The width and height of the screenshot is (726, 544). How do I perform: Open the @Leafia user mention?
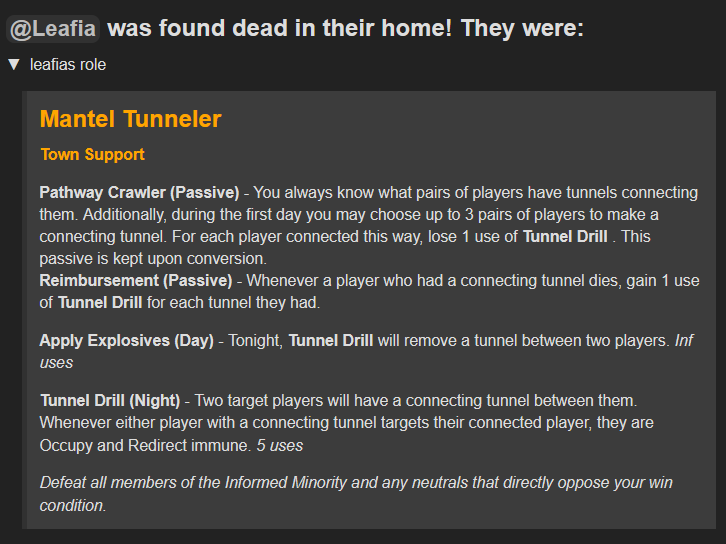pyautogui.click(x=53, y=29)
